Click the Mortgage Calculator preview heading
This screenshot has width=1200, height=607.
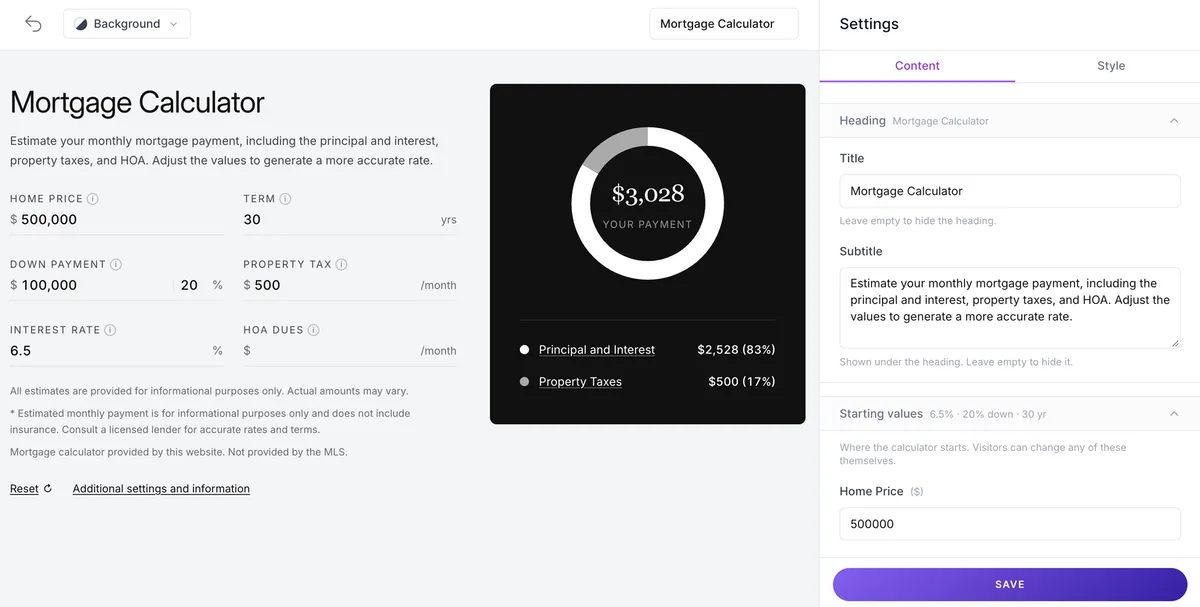(x=137, y=102)
